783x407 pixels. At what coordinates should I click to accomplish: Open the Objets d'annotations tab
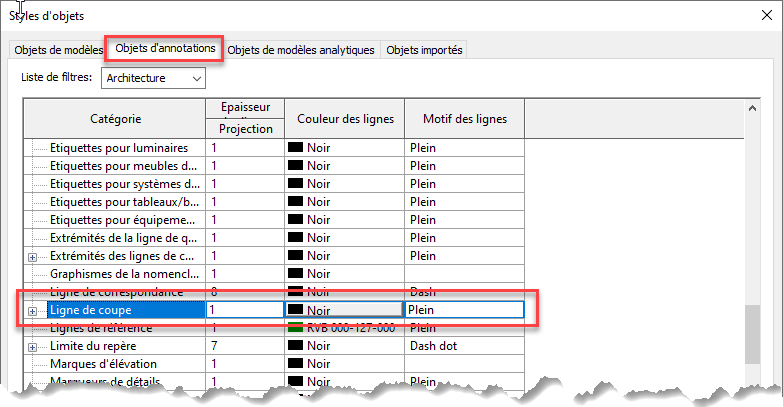pos(165,49)
